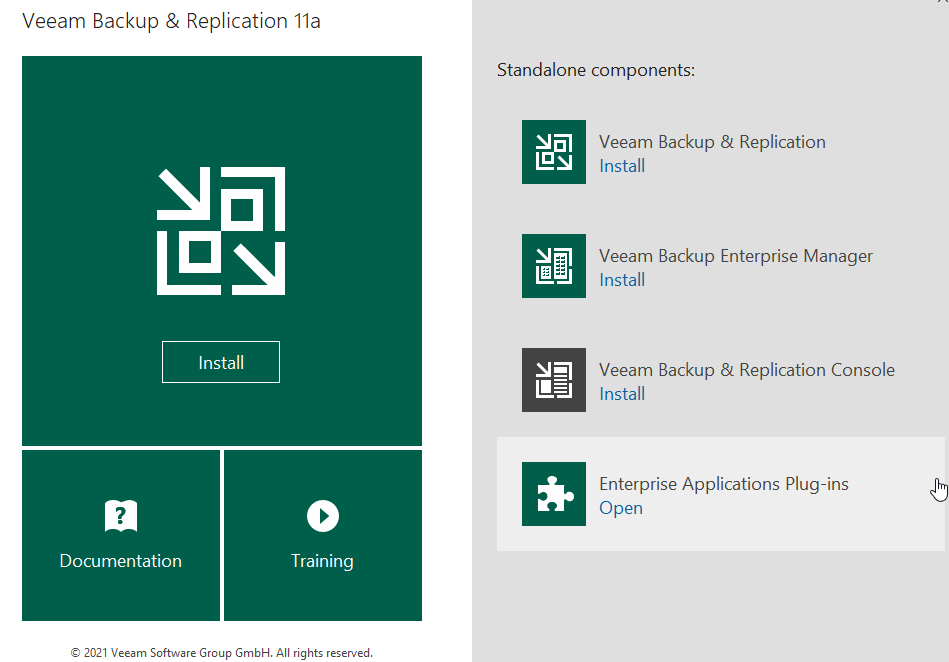
Task: Install Veeam Backup Enterprise Manager
Action: 622,280
